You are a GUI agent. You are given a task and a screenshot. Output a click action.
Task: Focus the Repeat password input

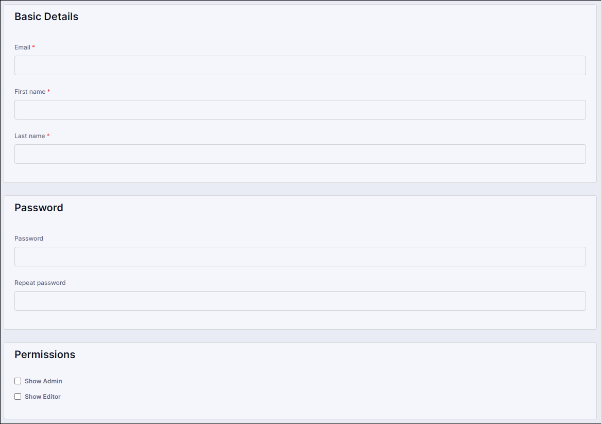[x=300, y=301]
